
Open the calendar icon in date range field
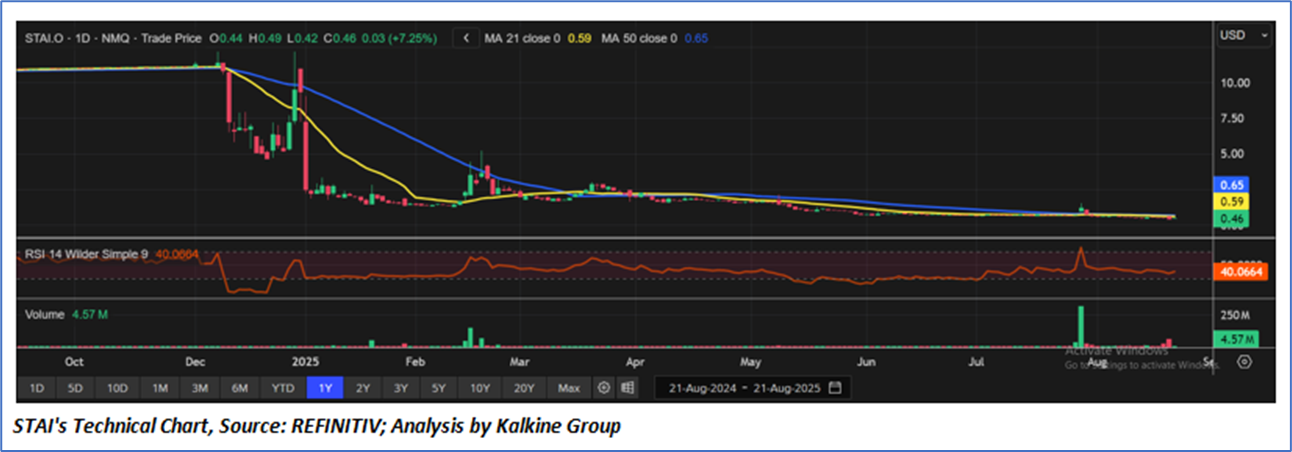(x=835, y=387)
